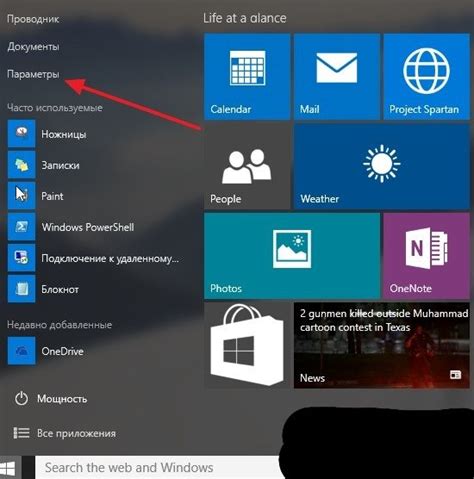This screenshot has height=479, width=474.
Task: Launch the OneNote tile
Action: pyautogui.click(x=426, y=256)
